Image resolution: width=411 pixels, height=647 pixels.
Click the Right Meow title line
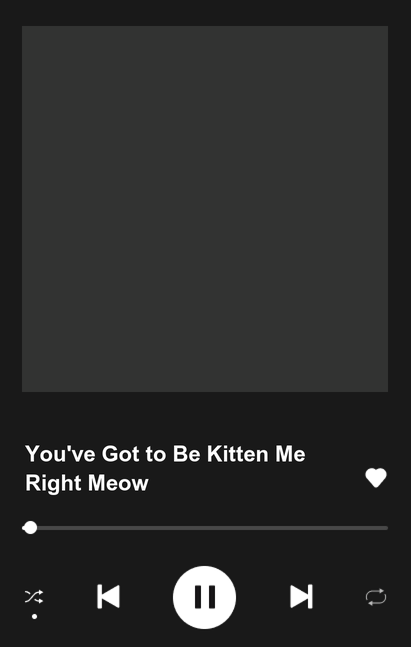coord(87,483)
